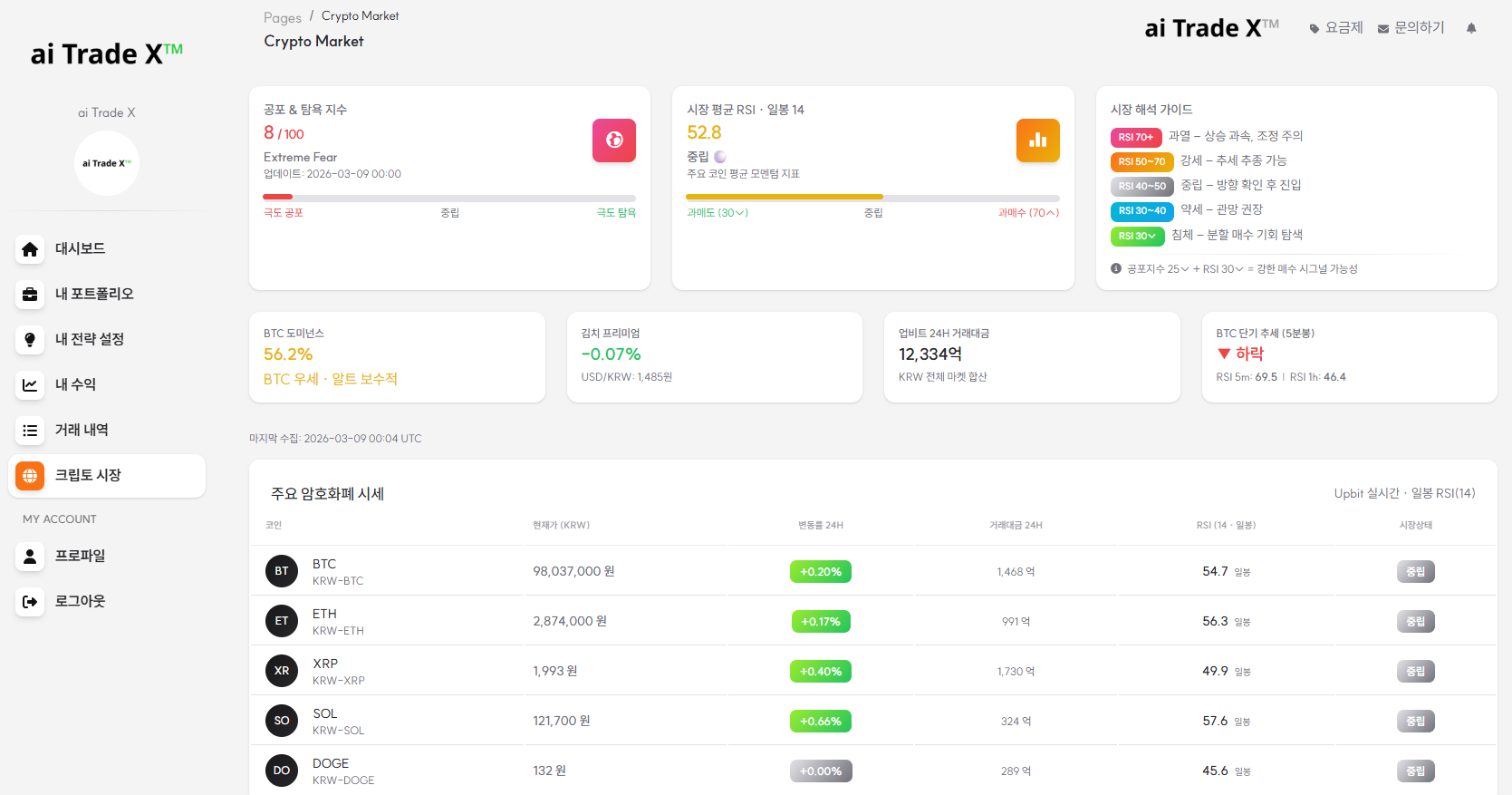Click the notification bell icon

coord(1471,28)
